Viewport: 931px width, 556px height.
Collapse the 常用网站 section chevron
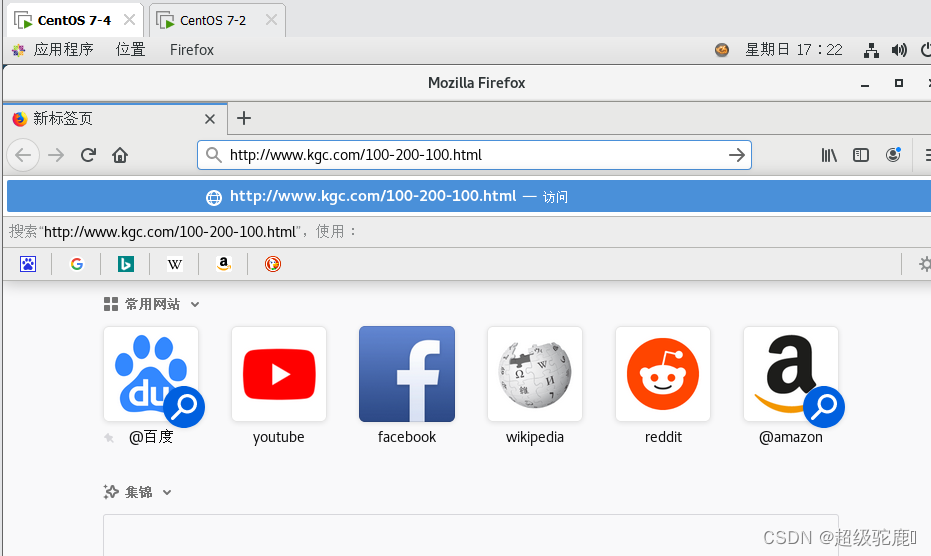coord(195,305)
